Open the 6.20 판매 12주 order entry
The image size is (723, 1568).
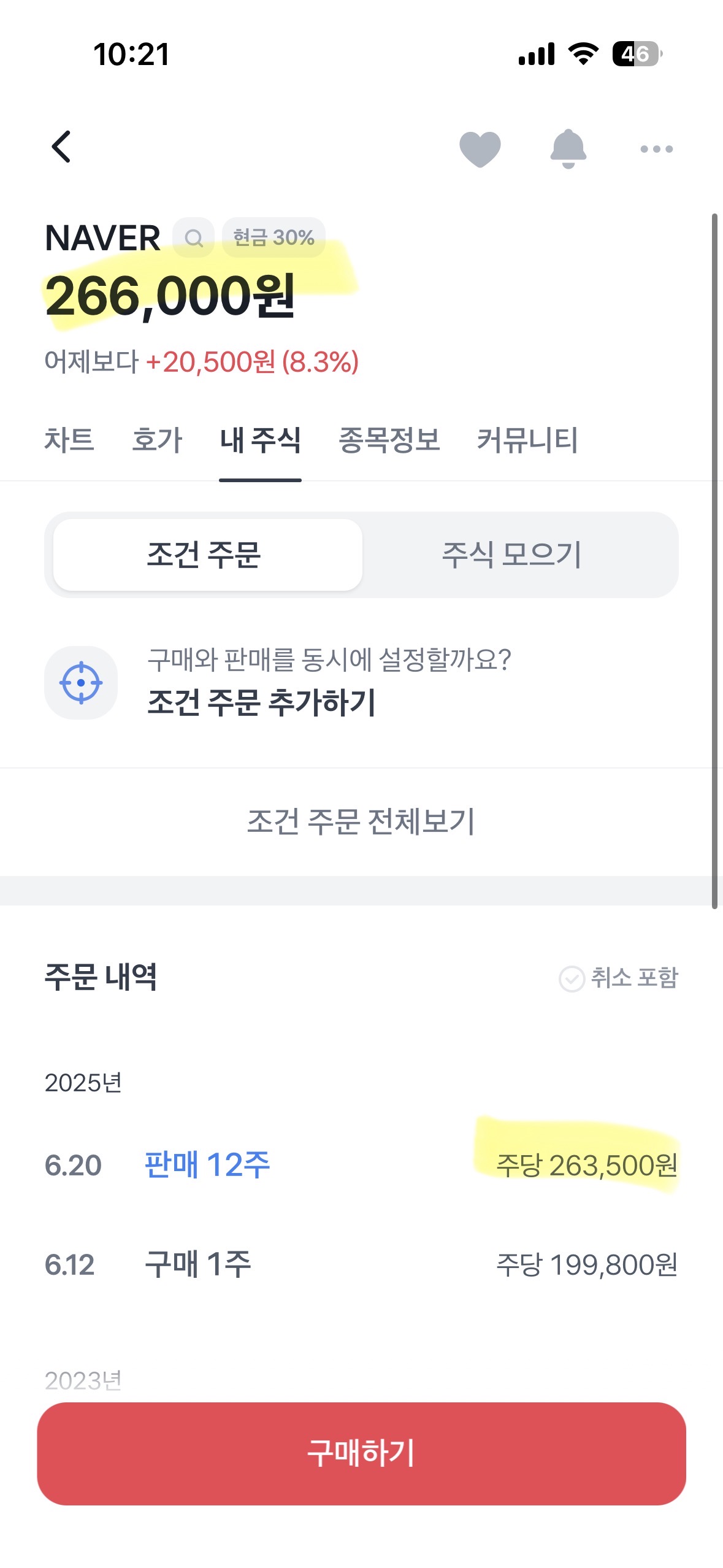pyautogui.click(x=361, y=1164)
